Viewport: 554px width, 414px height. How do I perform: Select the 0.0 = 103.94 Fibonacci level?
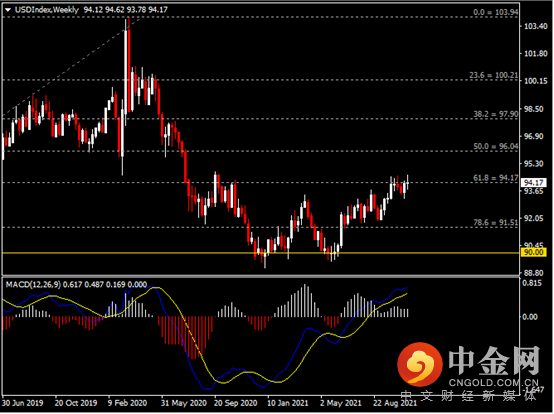496,12
